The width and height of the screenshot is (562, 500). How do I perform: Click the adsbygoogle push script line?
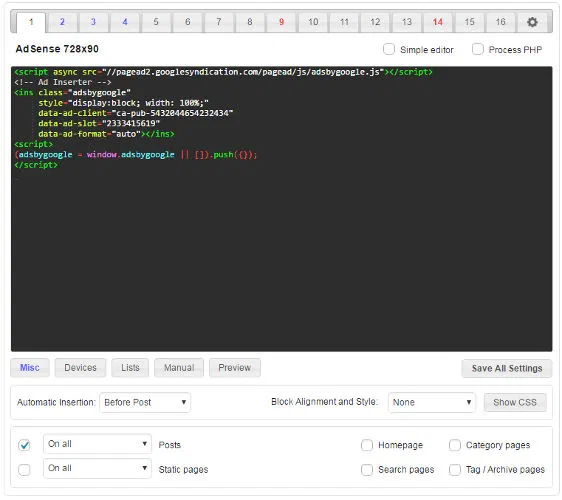tap(136, 155)
